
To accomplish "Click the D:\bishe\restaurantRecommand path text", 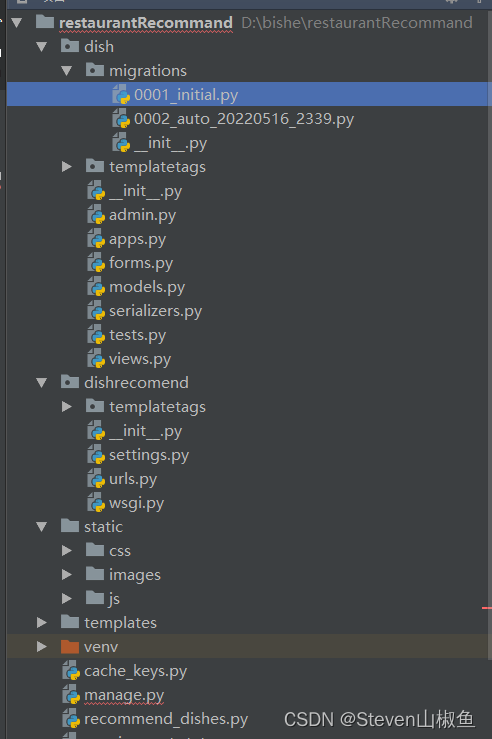I will pos(357,23).
